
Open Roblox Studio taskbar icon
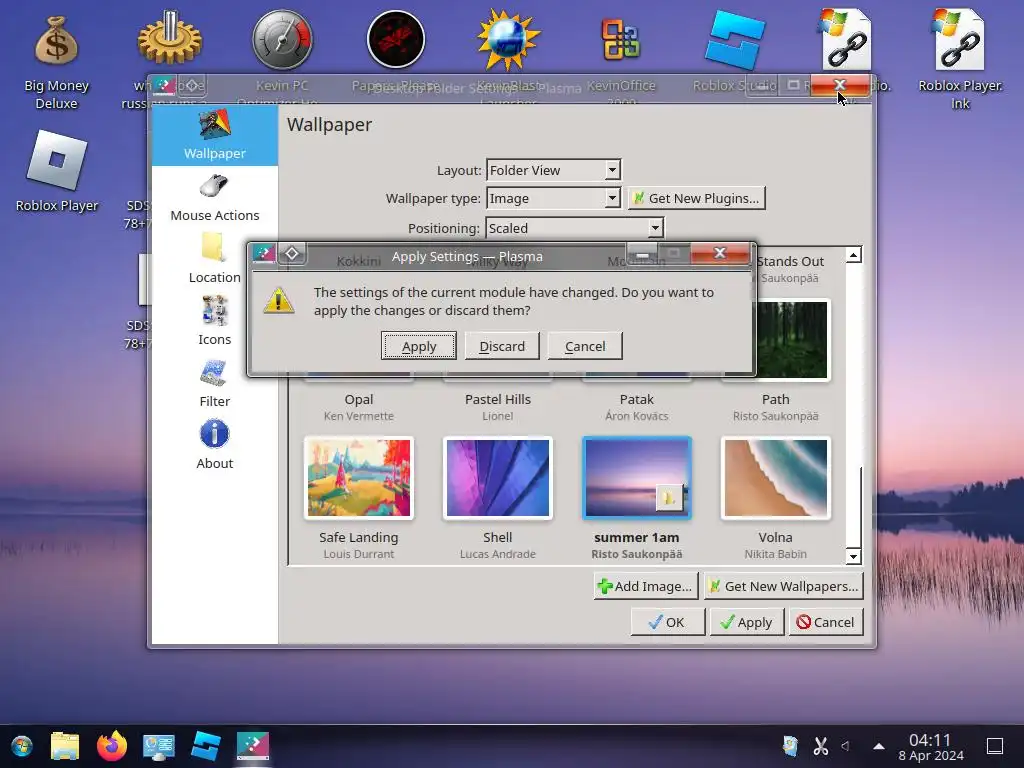point(206,746)
